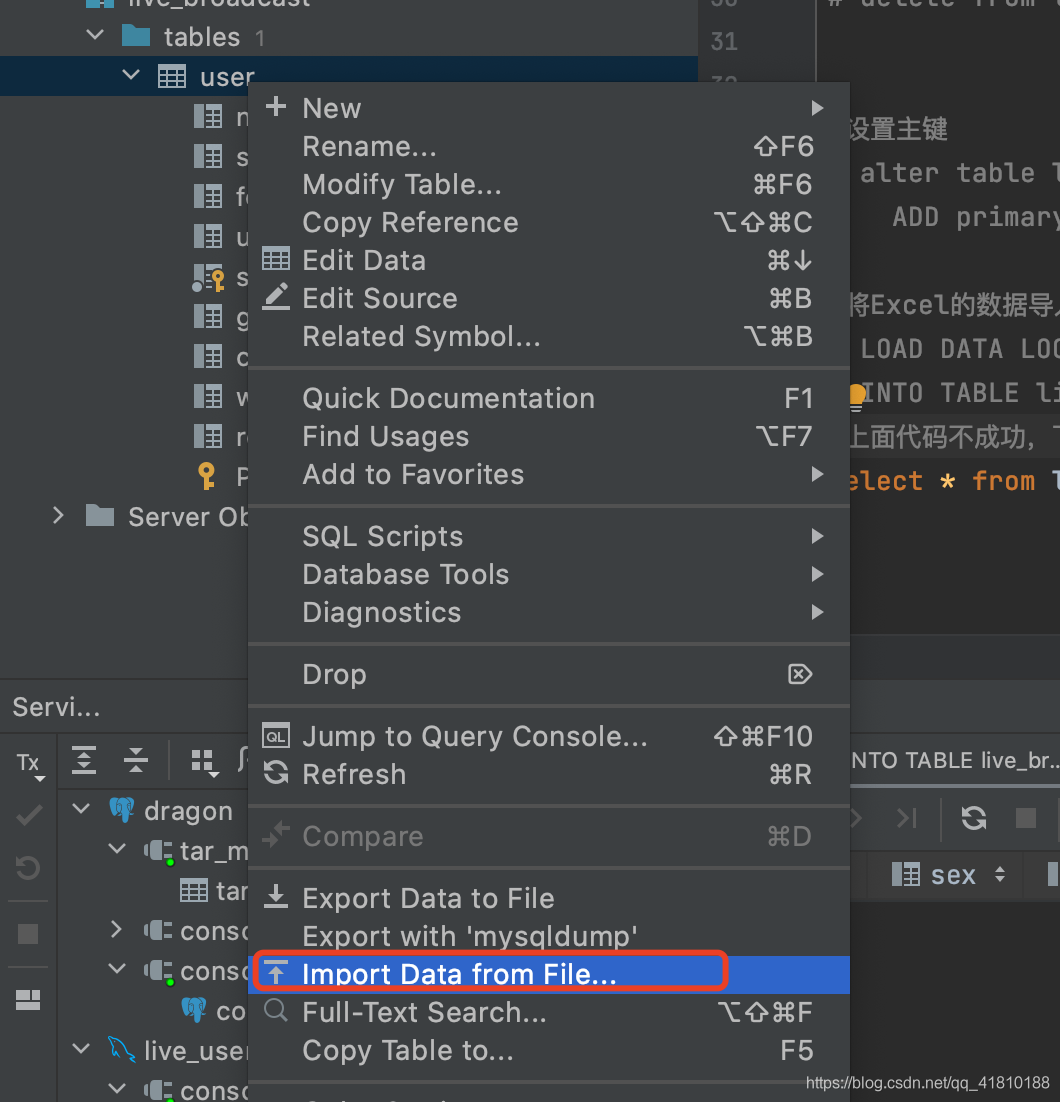
Task: Click the stop square icon in Services sidebar
Action: point(28,934)
